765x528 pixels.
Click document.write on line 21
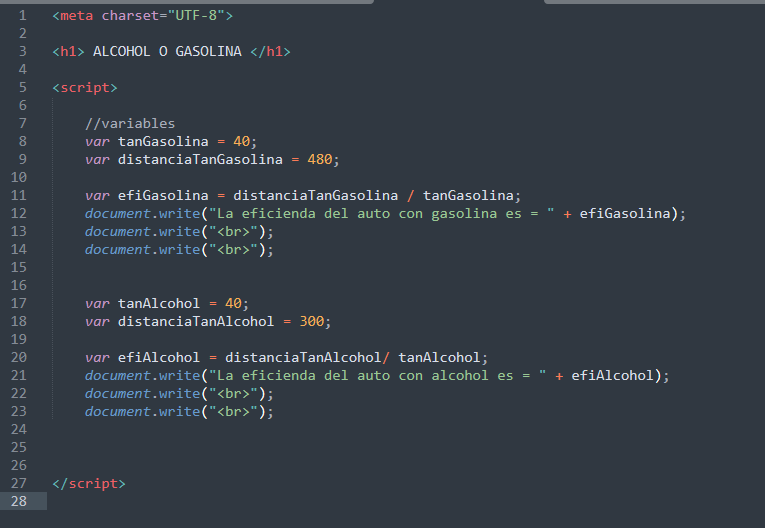142,376
